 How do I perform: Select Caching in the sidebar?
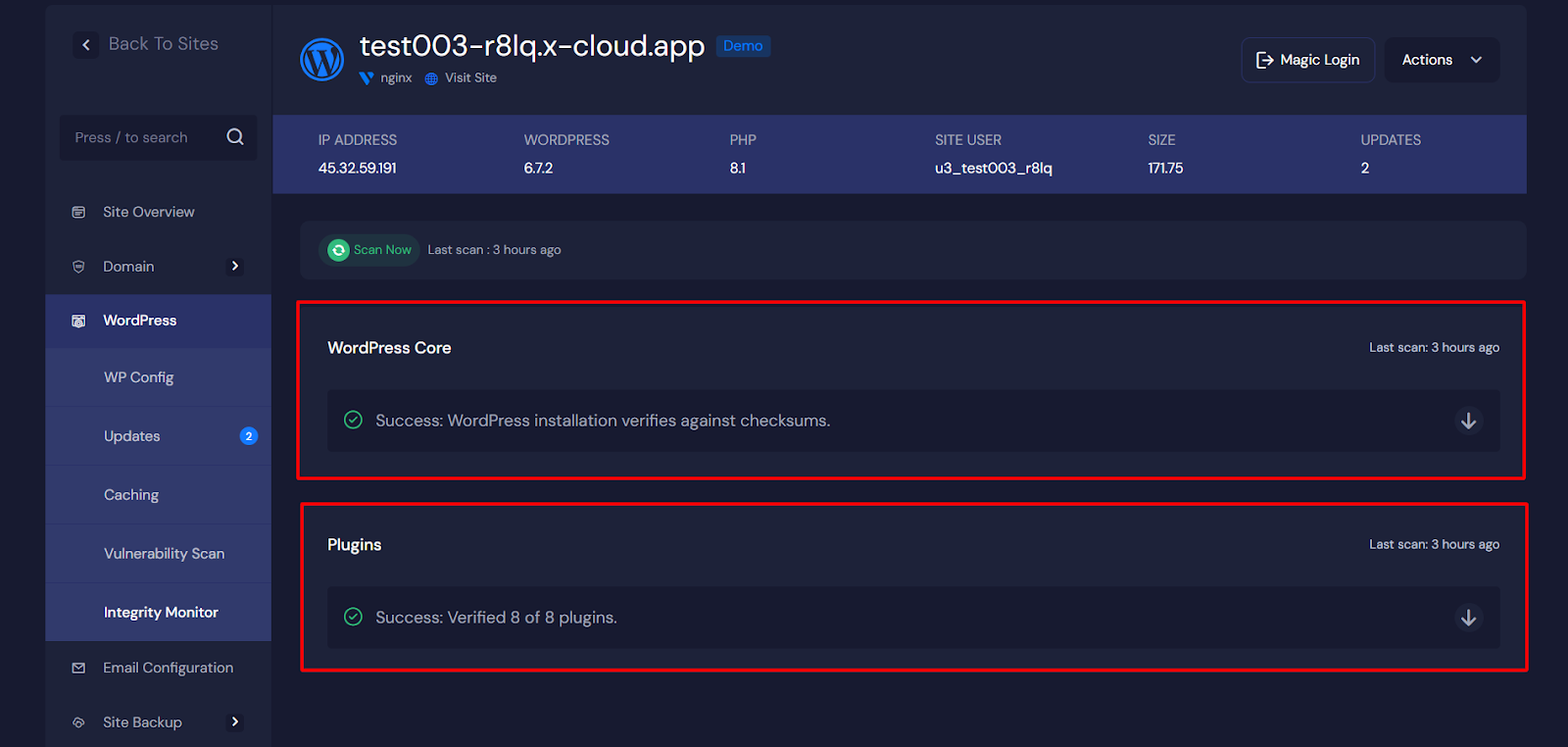click(x=131, y=495)
